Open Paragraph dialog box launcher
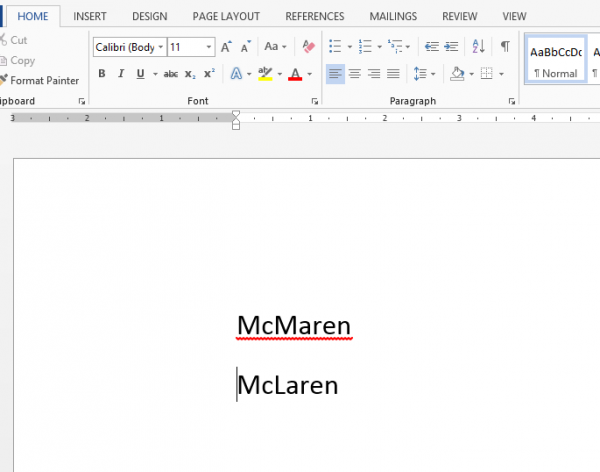The width and height of the screenshot is (600, 472). coord(512,101)
